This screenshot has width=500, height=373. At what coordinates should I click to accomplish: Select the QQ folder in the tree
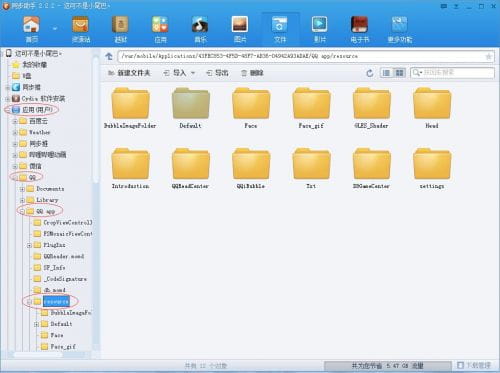tap(28, 178)
